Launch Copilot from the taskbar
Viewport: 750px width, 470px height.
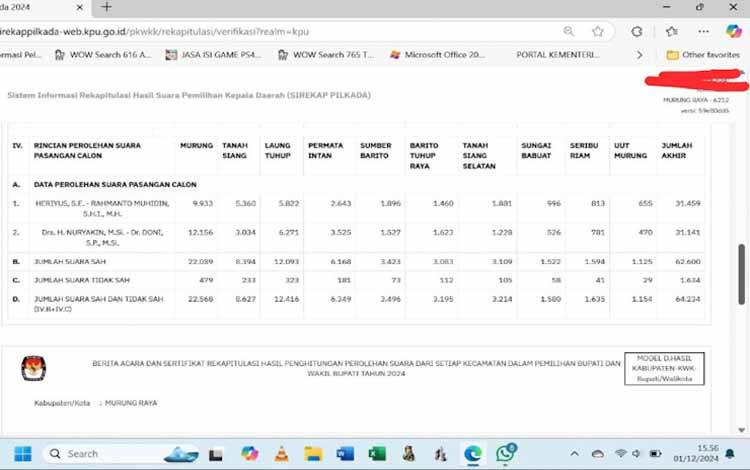point(250,453)
